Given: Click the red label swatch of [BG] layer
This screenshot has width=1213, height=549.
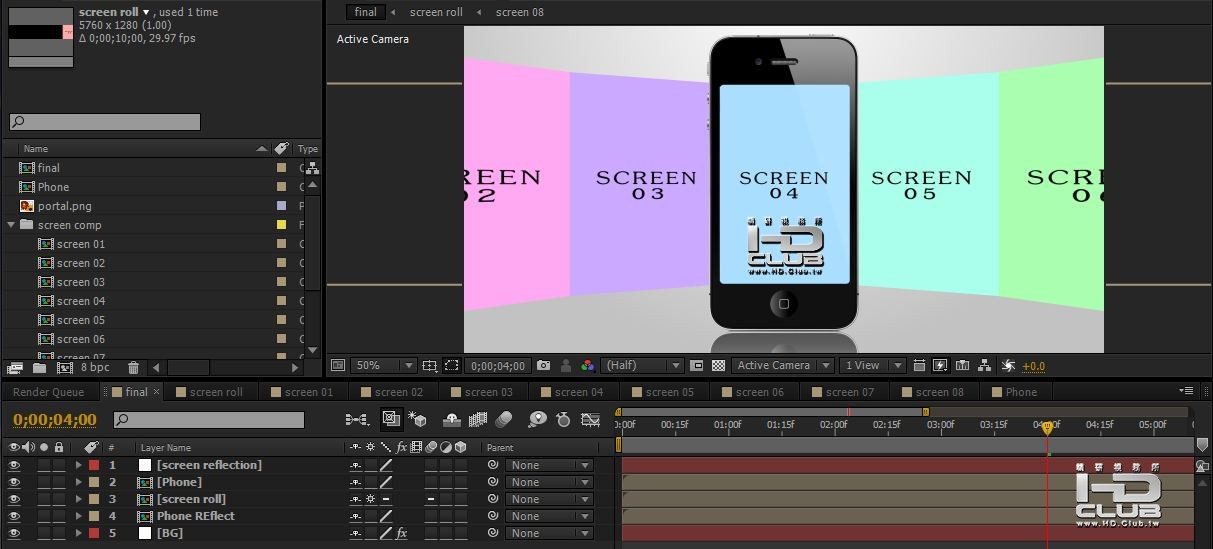Looking at the screenshot, I should pos(94,533).
